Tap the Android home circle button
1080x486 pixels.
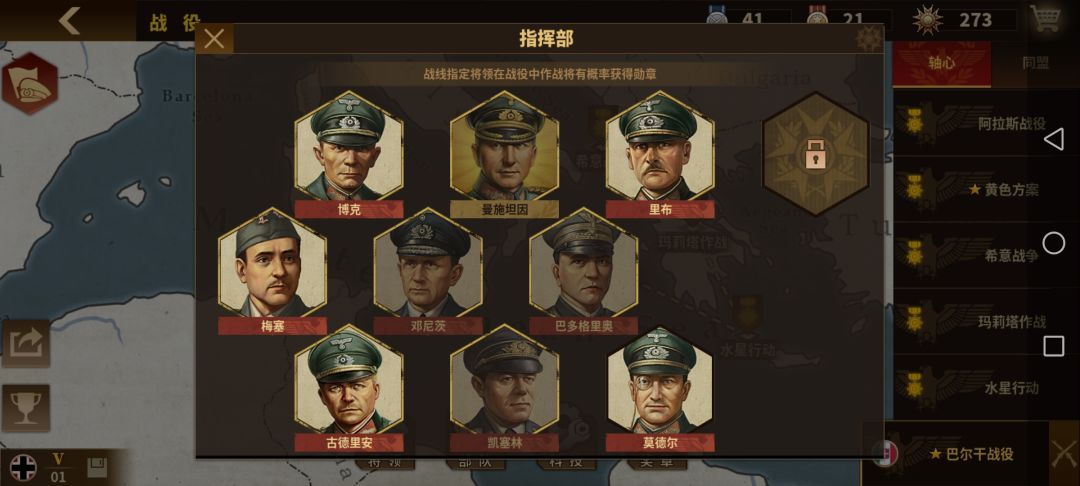pos(1053,243)
